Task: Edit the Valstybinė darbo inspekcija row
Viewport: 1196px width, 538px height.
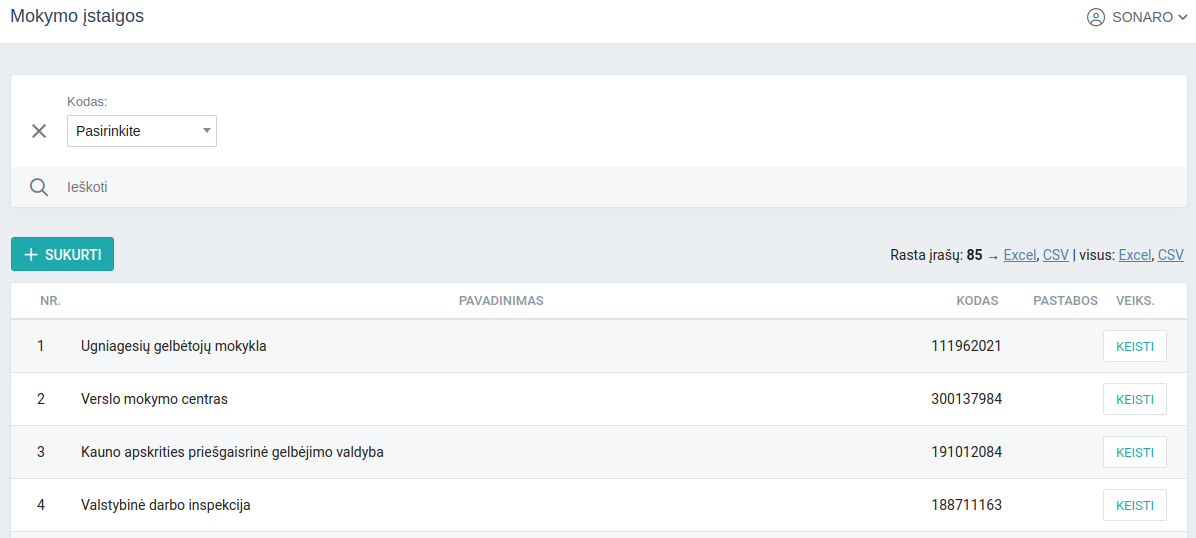Action: point(1134,505)
